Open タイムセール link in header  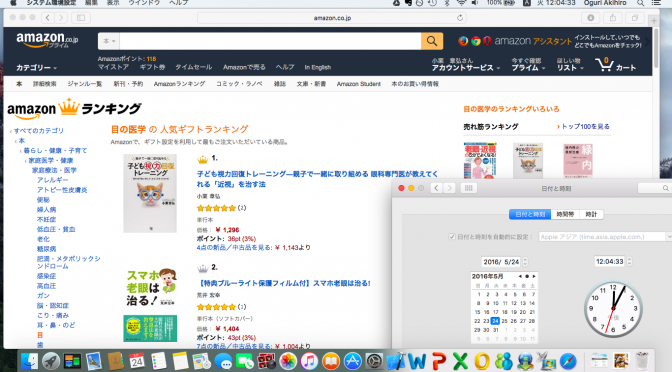coord(193,67)
